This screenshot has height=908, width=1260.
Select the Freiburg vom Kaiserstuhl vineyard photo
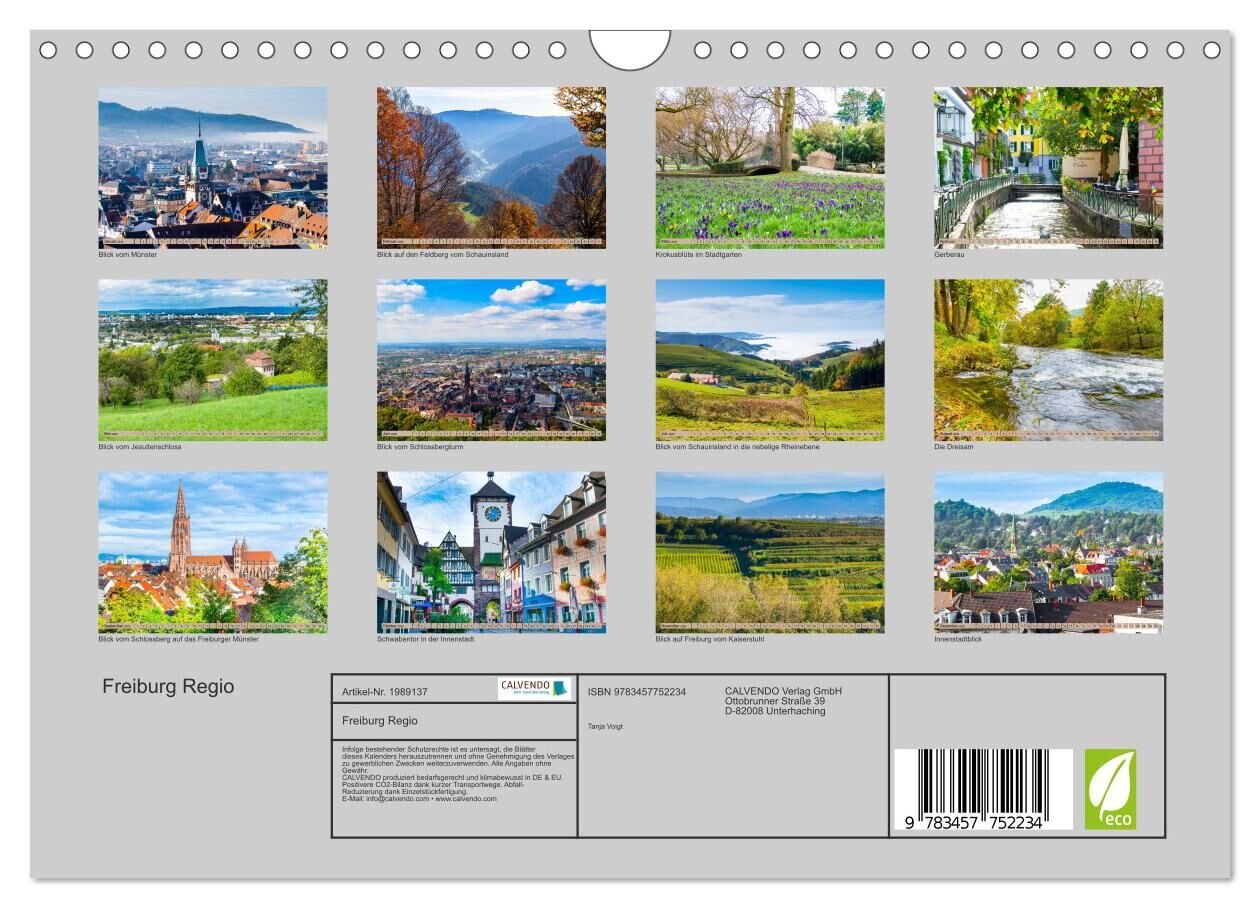click(x=770, y=552)
